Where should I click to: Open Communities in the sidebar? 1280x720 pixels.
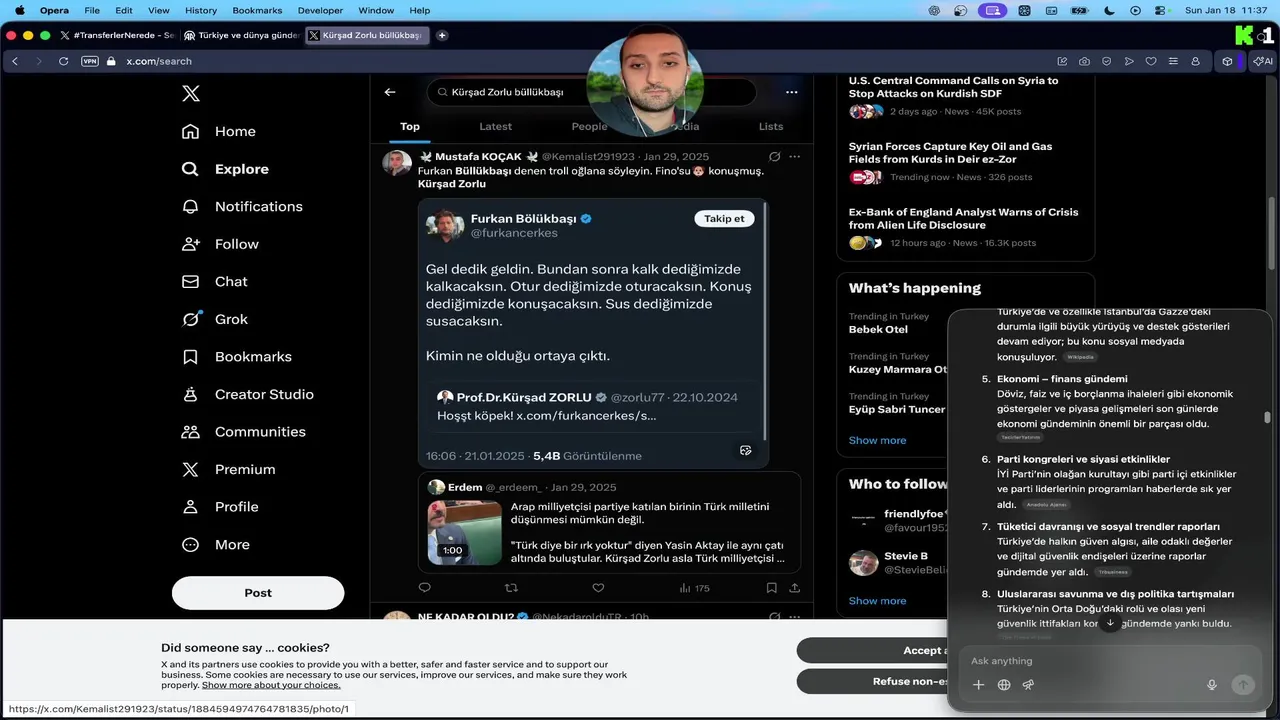[x=243, y=432]
